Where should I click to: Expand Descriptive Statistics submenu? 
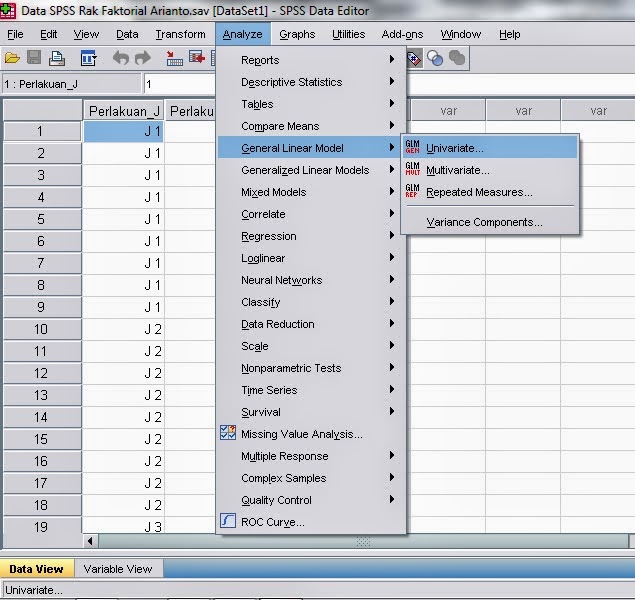pyautogui.click(x=311, y=82)
